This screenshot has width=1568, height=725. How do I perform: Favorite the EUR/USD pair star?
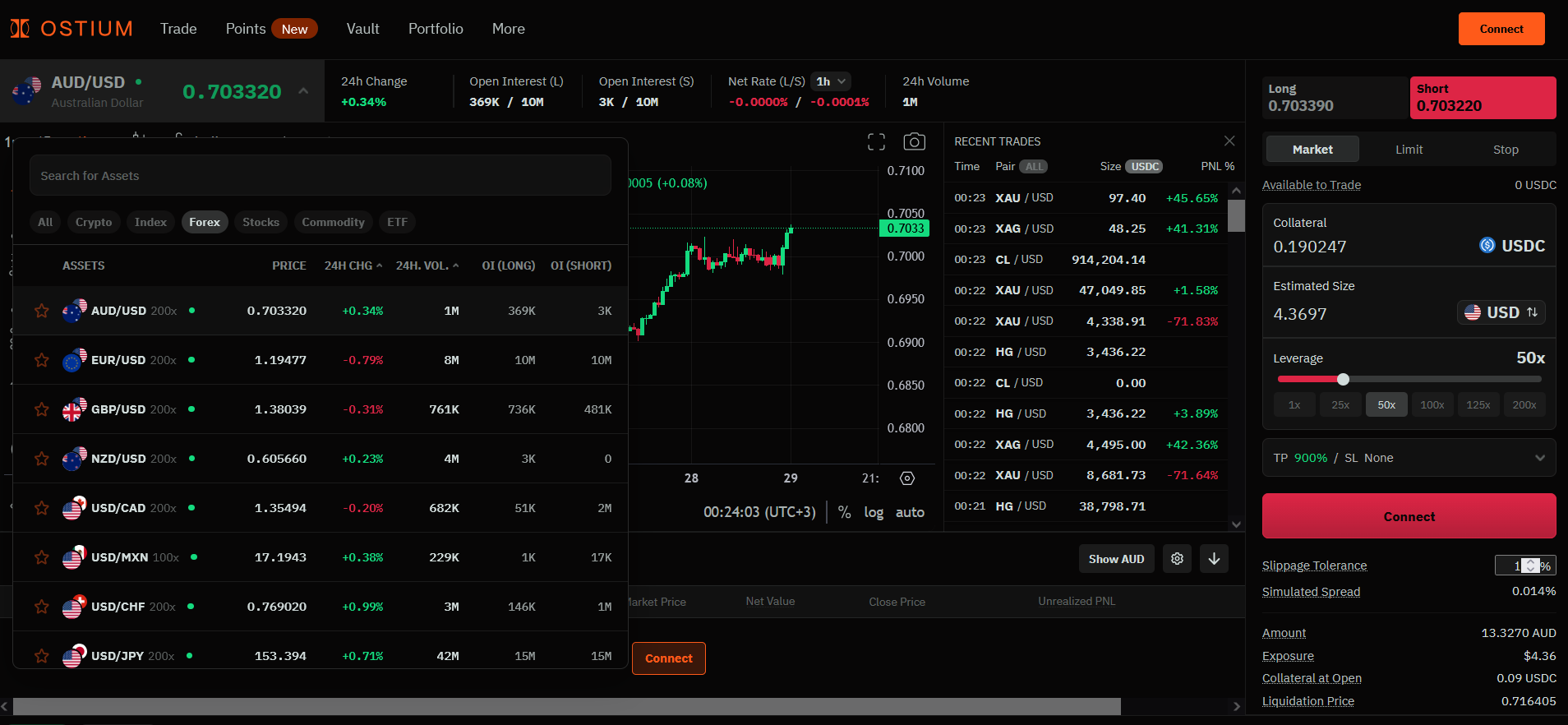pos(42,360)
